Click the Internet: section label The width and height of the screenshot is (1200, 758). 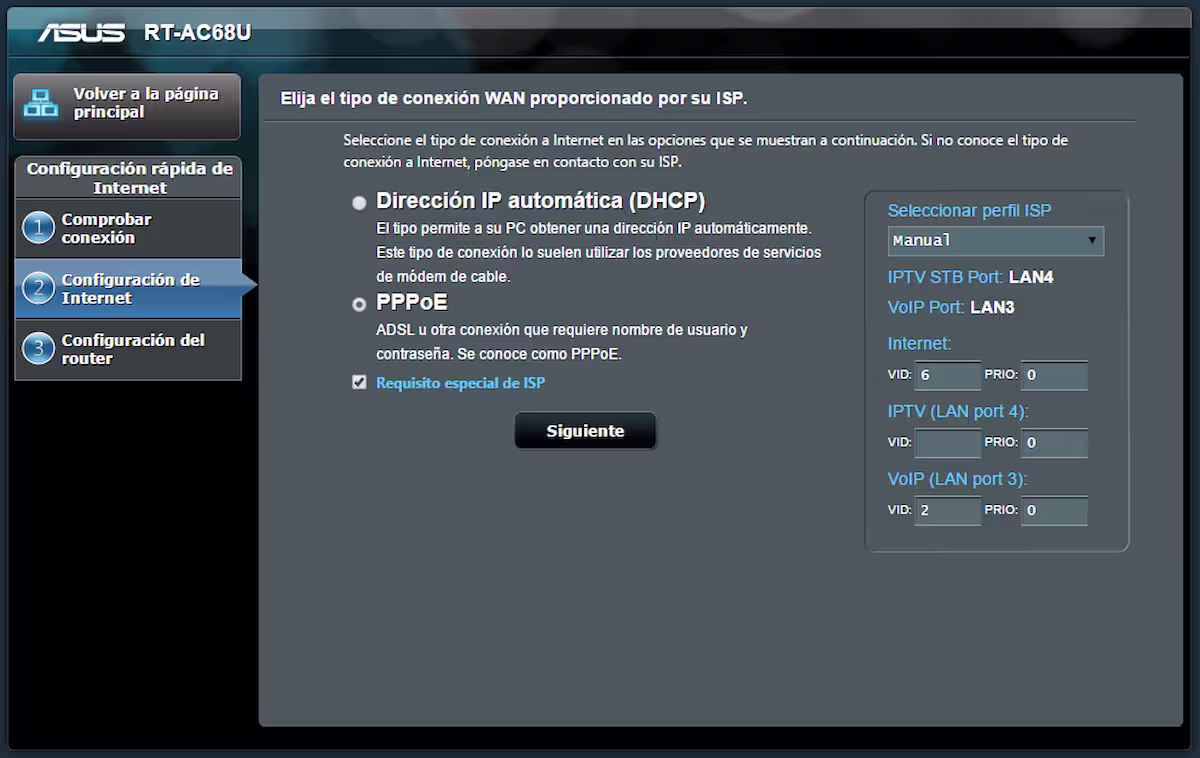pos(920,343)
